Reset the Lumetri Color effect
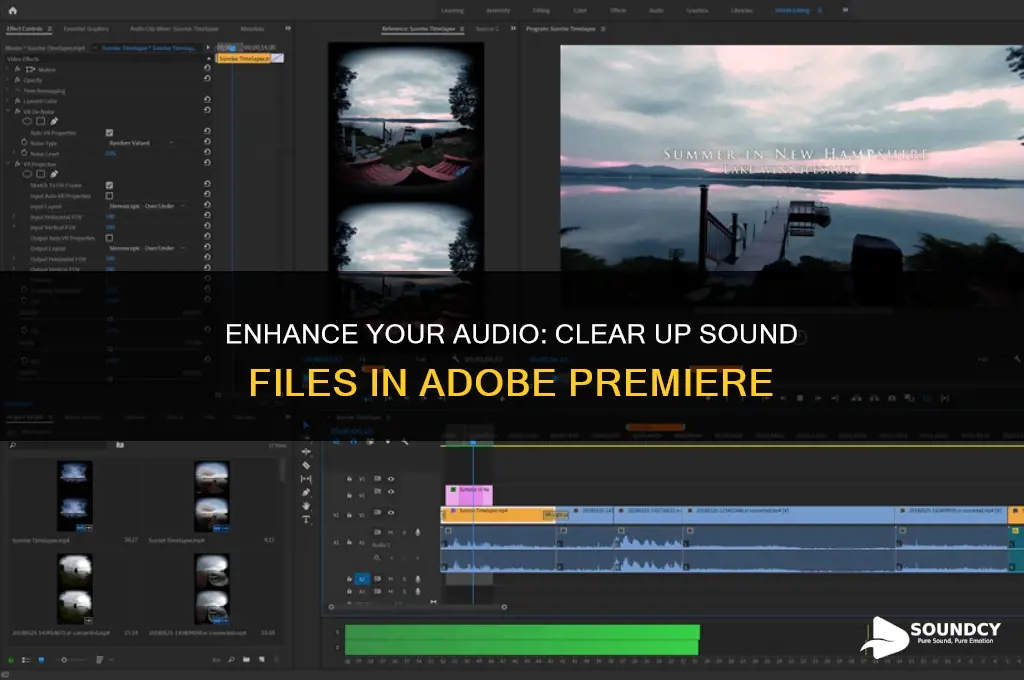Image resolution: width=1024 pixels, height=680 pixels. 207,99
